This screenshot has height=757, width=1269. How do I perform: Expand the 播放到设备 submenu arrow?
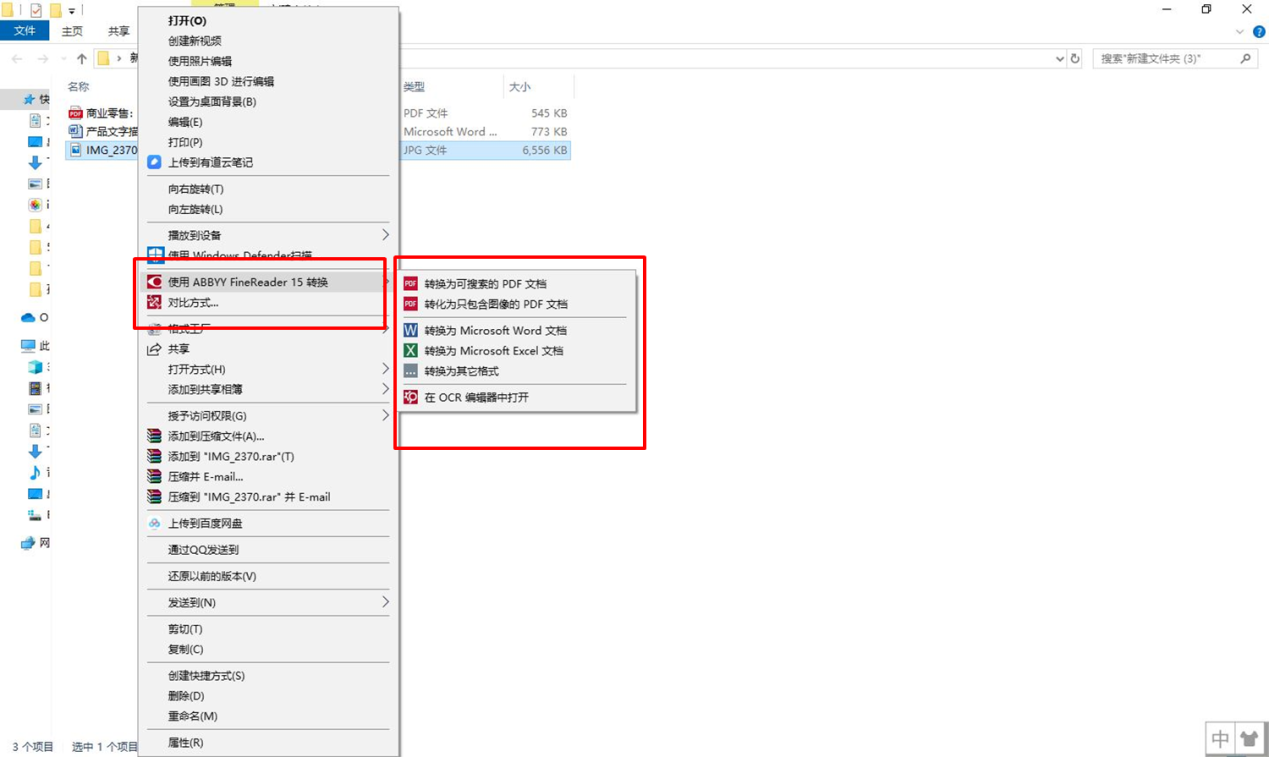385,235
